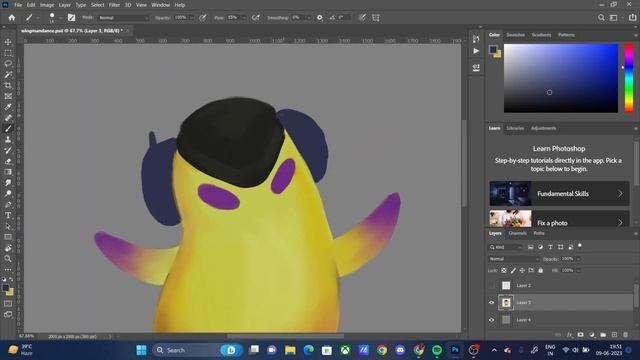The height and width of the screenshot is (360, 640).
Task: Create a new group folder icon
Action: pyautogui.click(x=603, y=335)
